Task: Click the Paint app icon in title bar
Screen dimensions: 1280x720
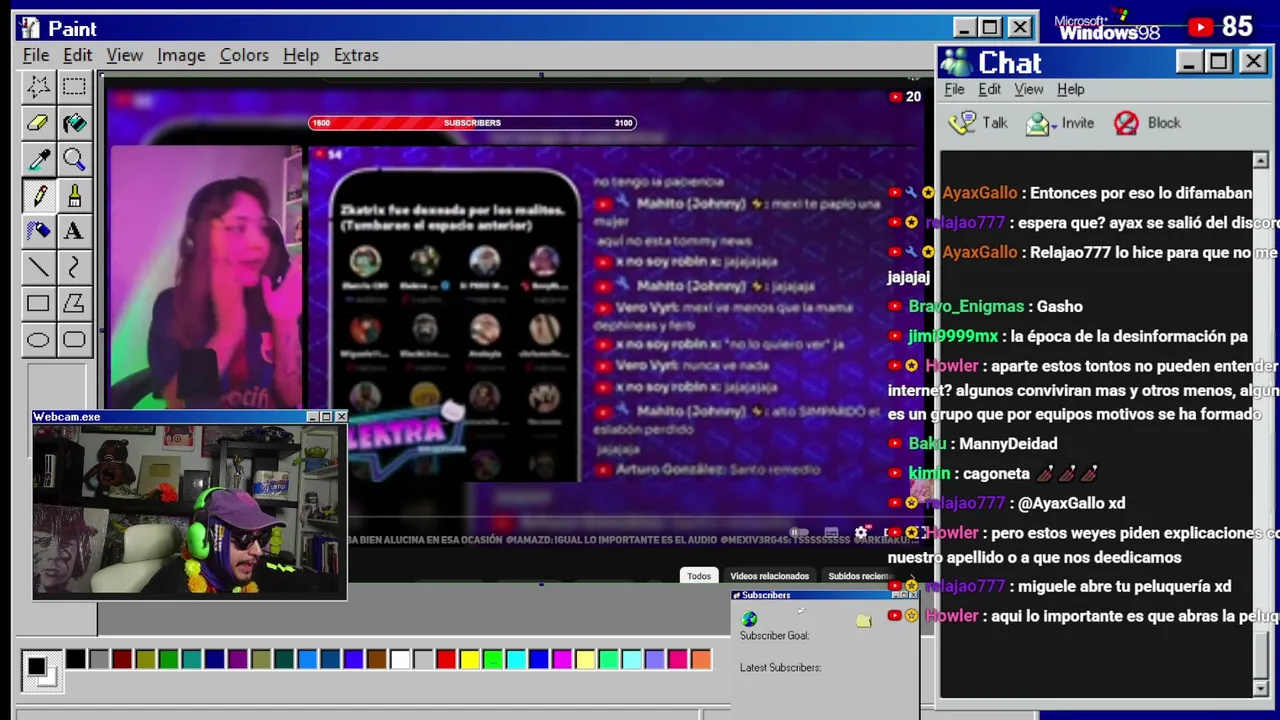Action: pos(30,28)
